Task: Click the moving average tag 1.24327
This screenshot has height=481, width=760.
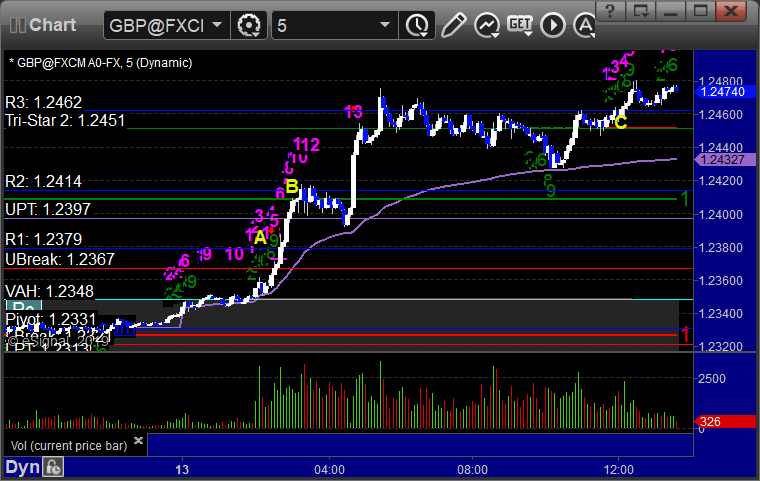Action: pos(726,160)
